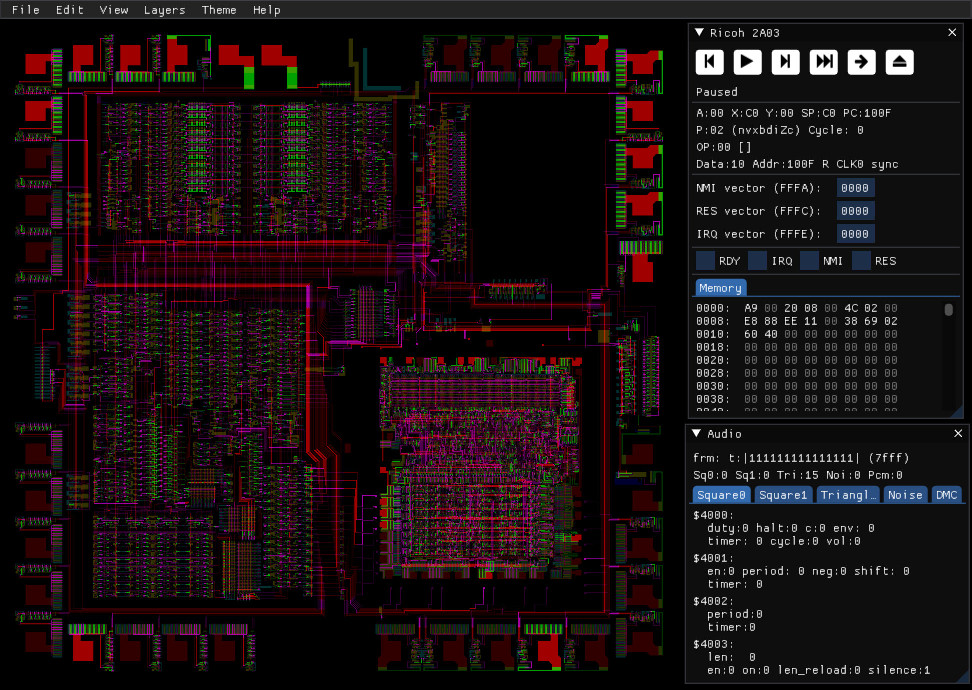Toggle the NMI checkbox
The height and width of the screenshot is (690, 972).
tap(810, 261)
